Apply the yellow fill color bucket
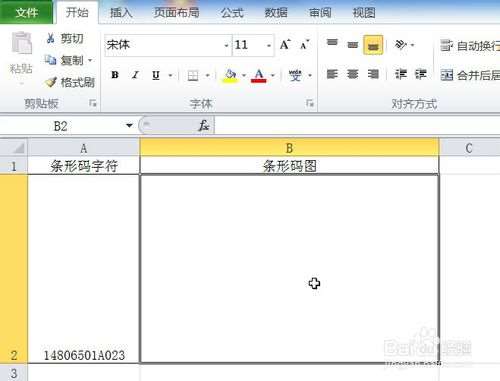The height and width of the screenshot is (381, 500). 230,75
